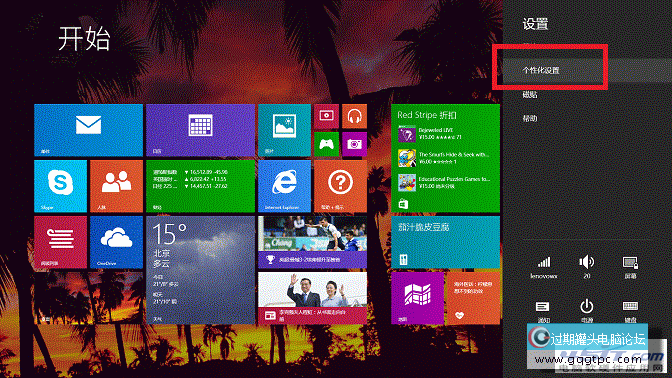
Task: Launch the Video app small tile
Action: [326, 116]
